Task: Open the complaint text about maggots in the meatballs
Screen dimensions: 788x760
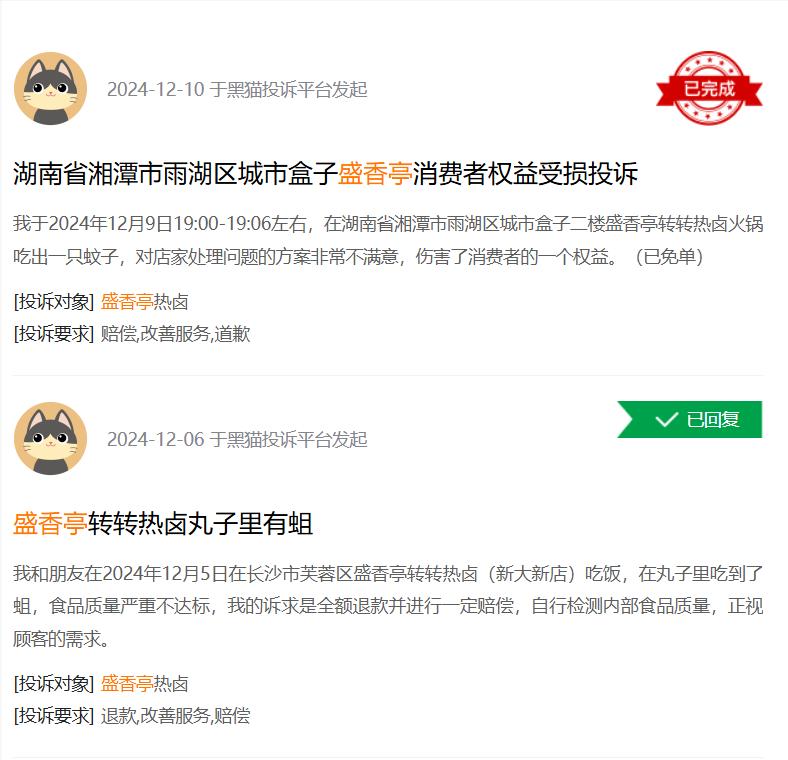Action: click(x=388, y=606)
